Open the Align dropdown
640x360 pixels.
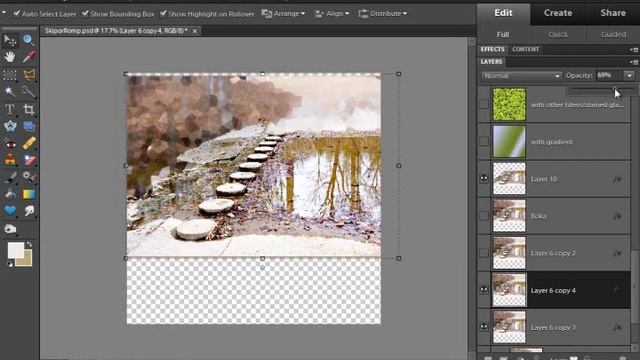pos(332,13)
